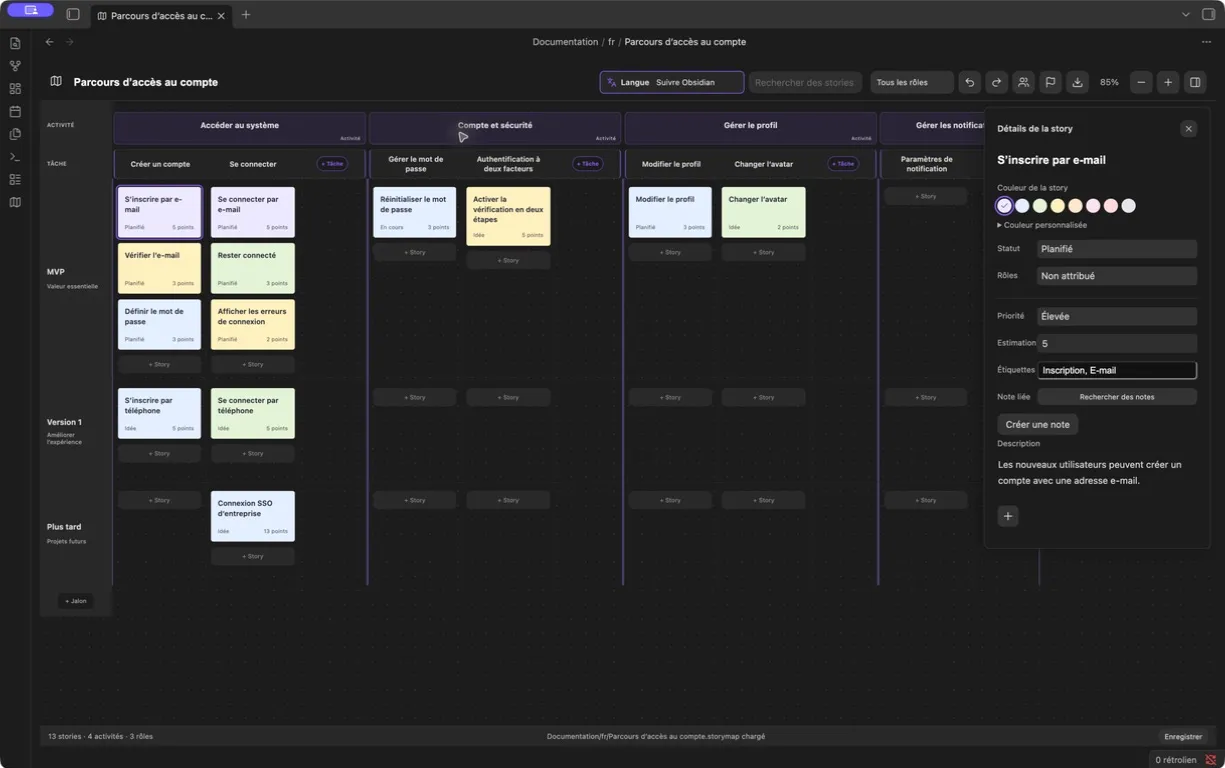Open the calendar ribbon icon

15,111
